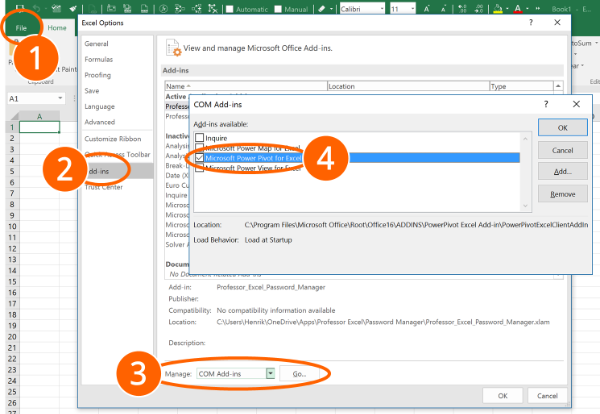This screenshot has width=600, height=414.
Task: Select cell A1 in the worksheet
Action: pyautogui.click(x=39, y=127)
